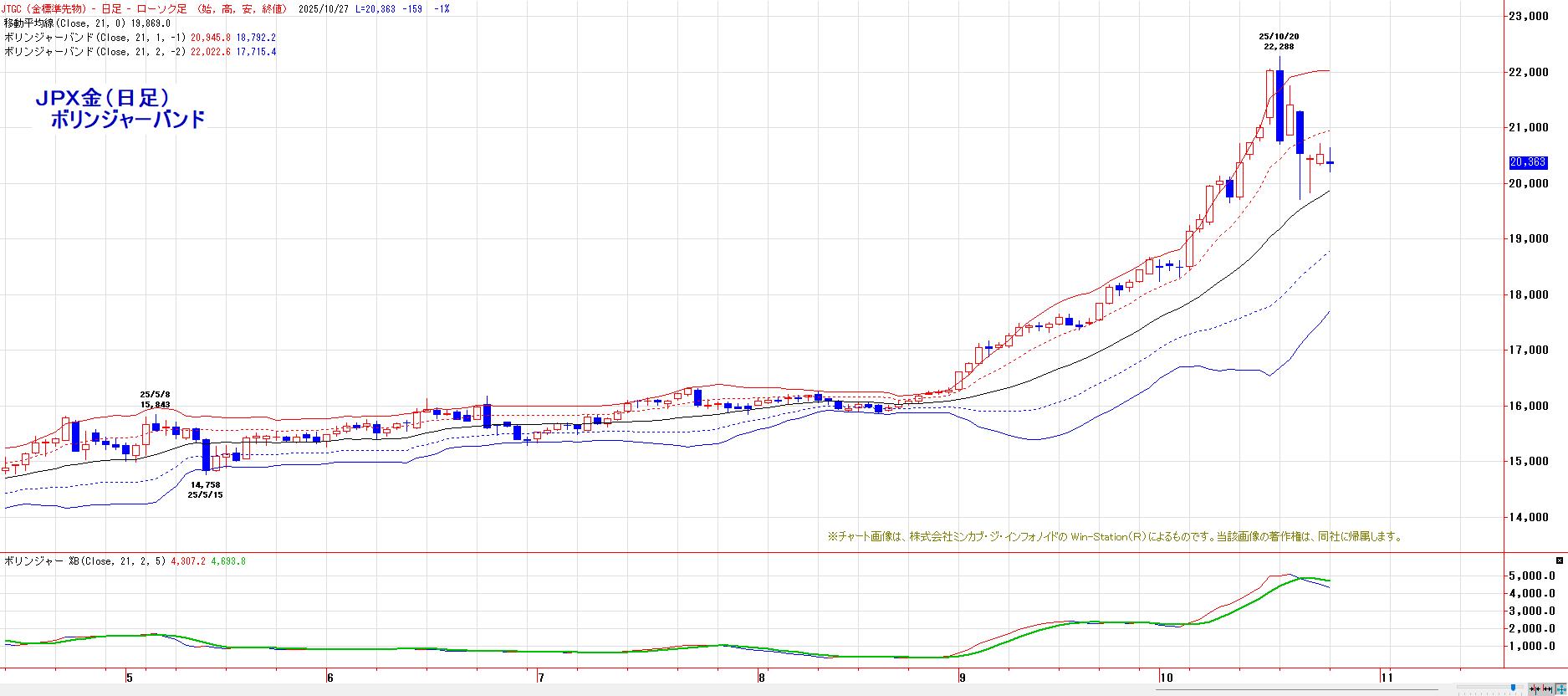Click the current price tag 20,363

coord(1528,162)
